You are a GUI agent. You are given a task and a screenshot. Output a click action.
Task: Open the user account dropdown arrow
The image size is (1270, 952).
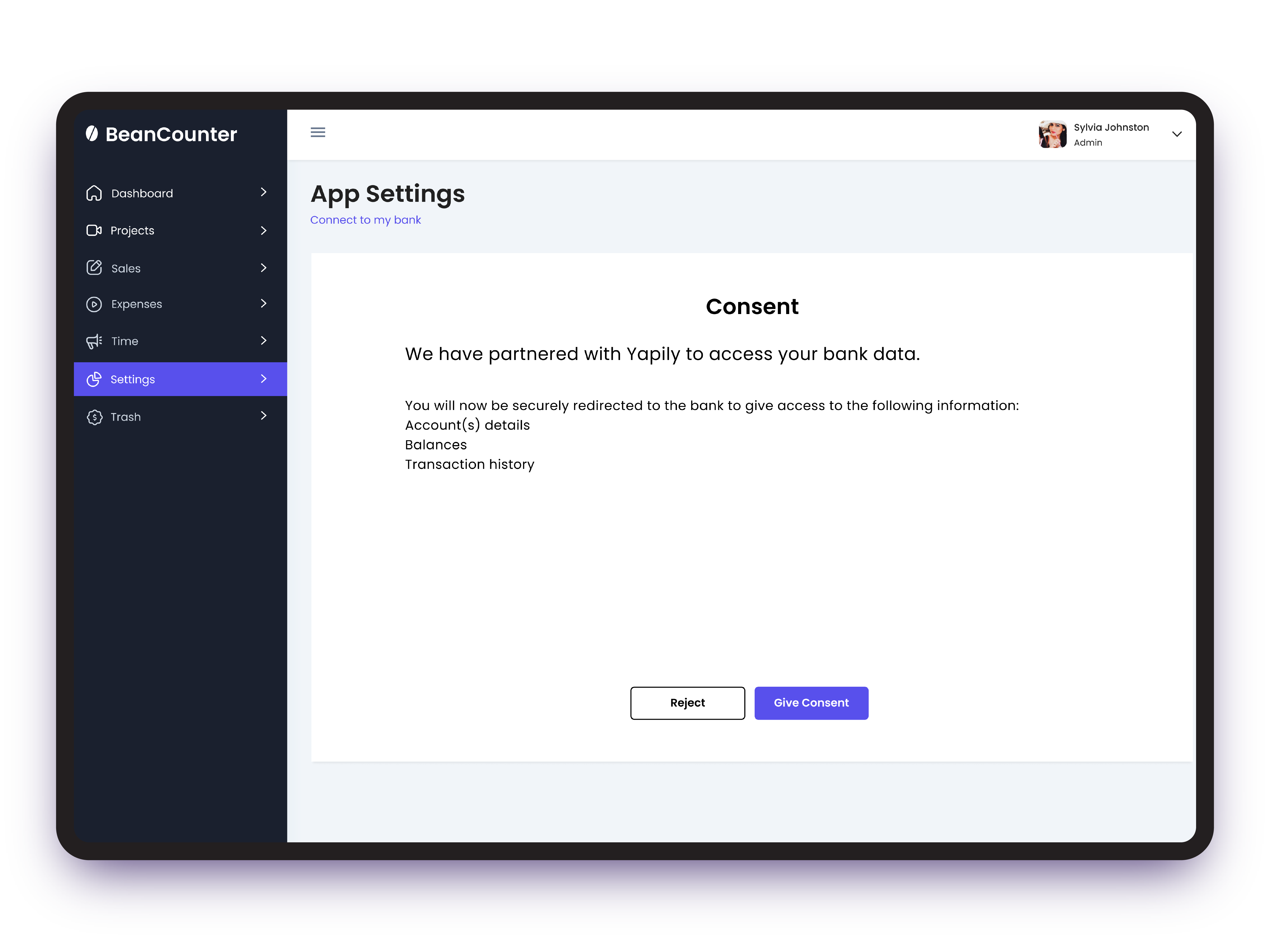[x=1177, y=134]
